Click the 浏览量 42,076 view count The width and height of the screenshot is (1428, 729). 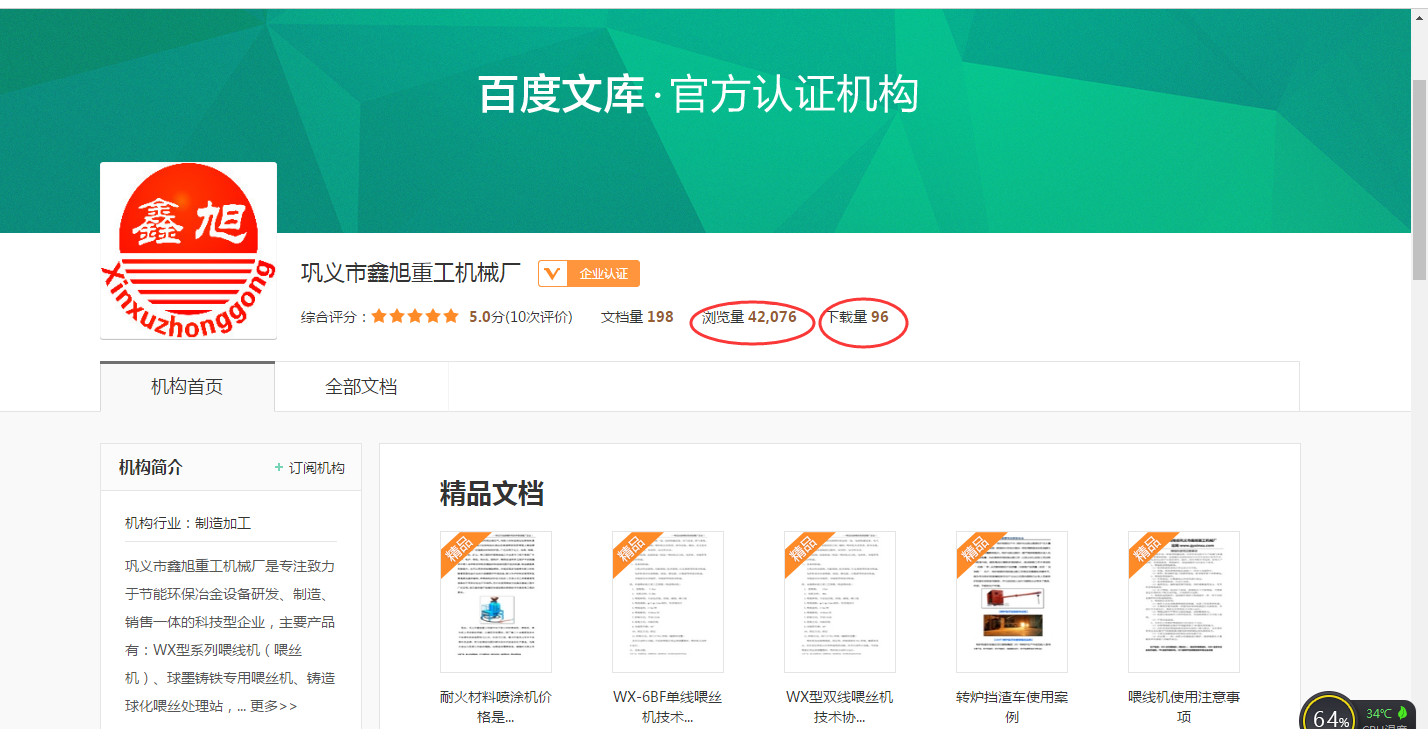click(749, 317)
